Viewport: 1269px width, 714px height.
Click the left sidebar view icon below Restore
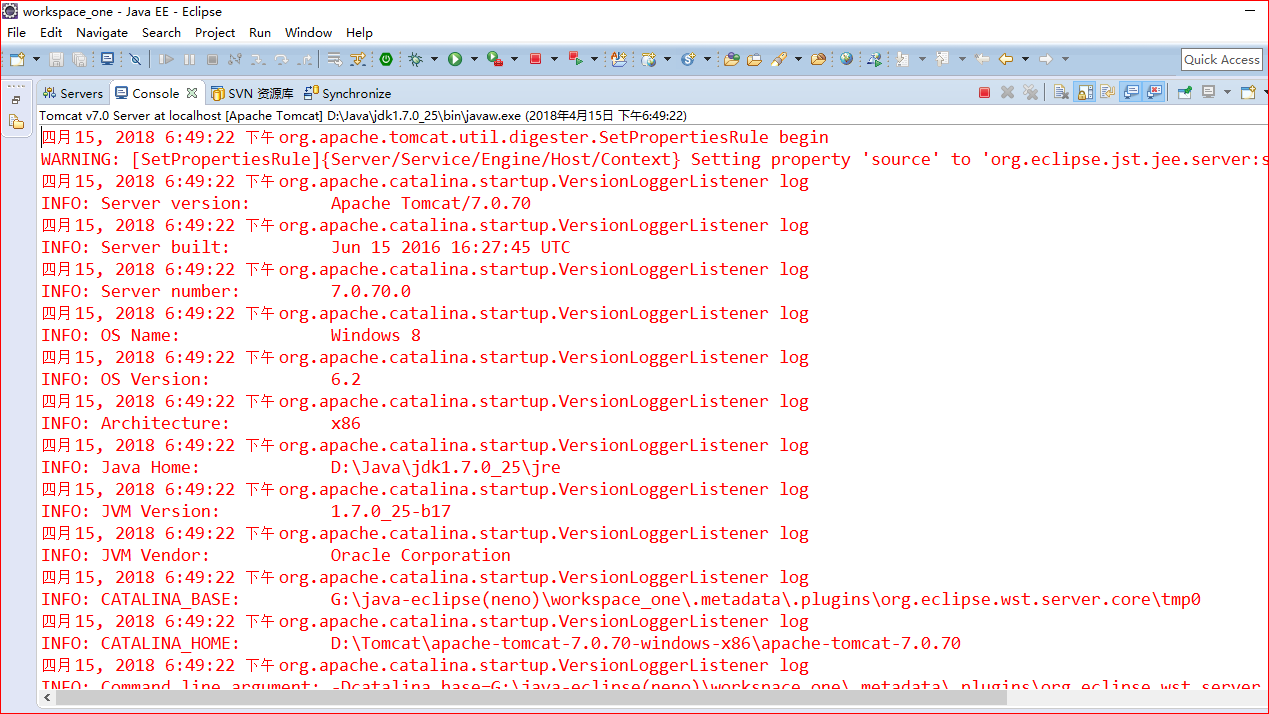tap(16, 122)
